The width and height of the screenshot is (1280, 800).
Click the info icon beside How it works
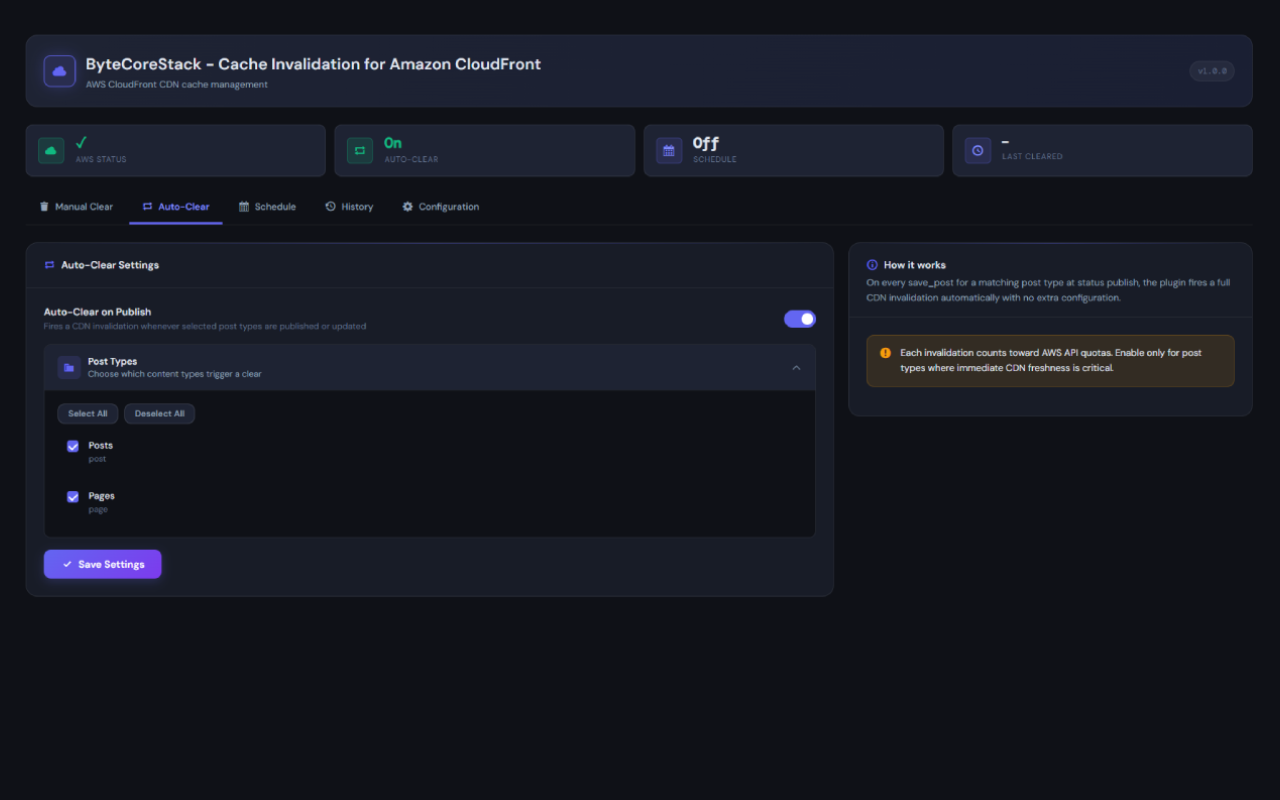click(x=872, y=265)
